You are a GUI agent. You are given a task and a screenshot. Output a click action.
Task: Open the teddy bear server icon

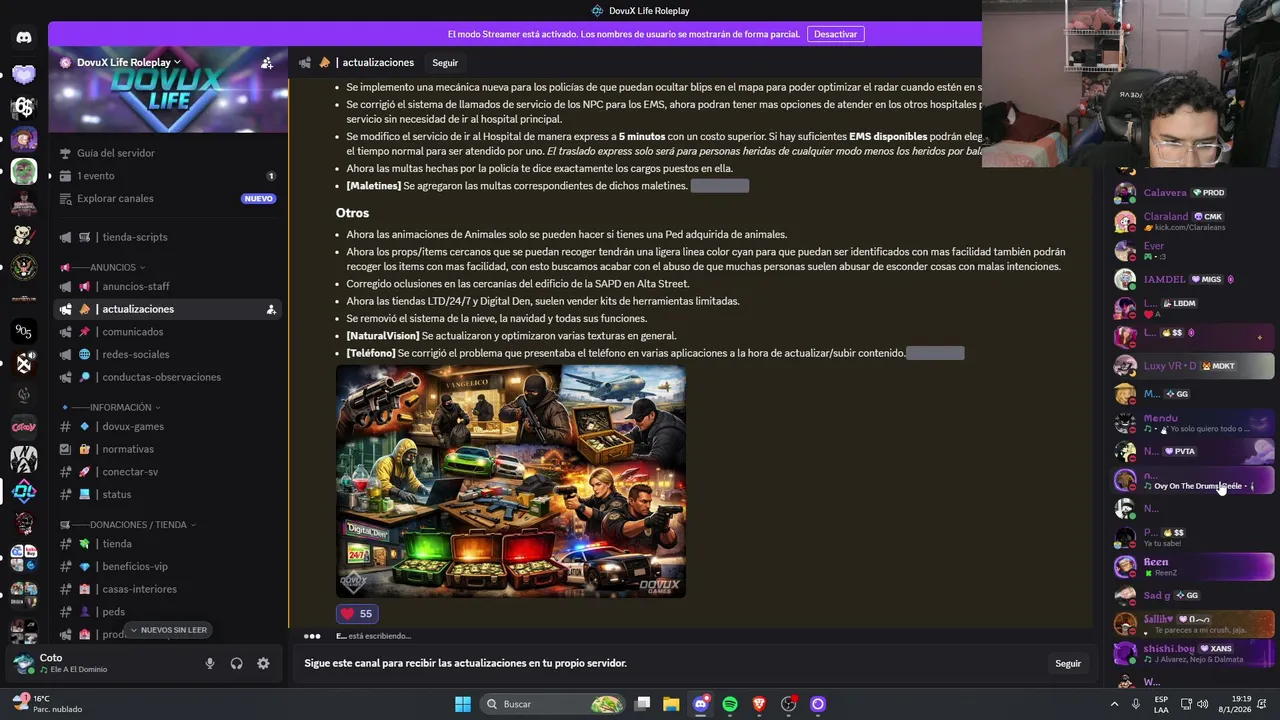24,235
